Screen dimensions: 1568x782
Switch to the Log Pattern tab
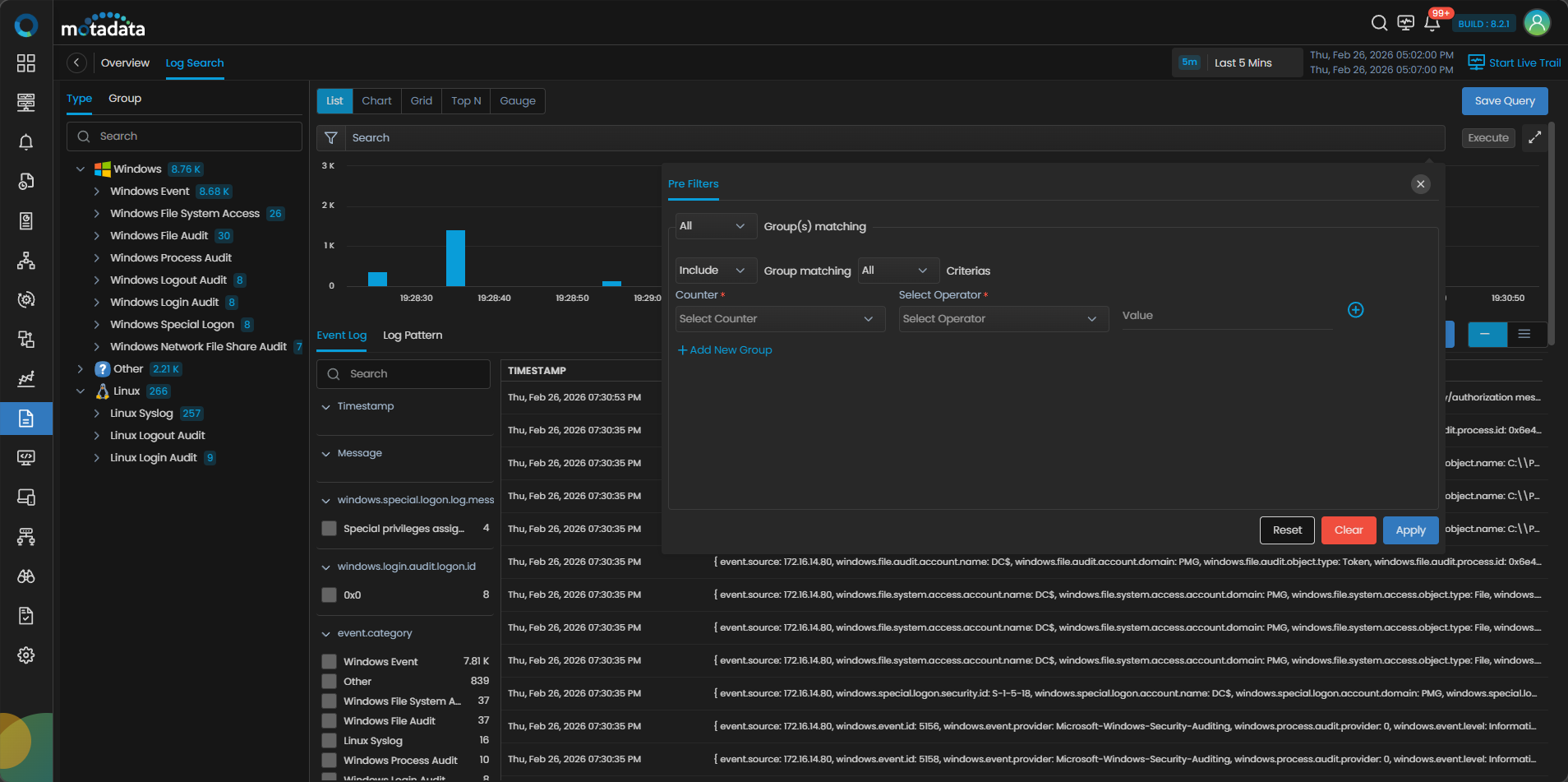click(413, 335)
